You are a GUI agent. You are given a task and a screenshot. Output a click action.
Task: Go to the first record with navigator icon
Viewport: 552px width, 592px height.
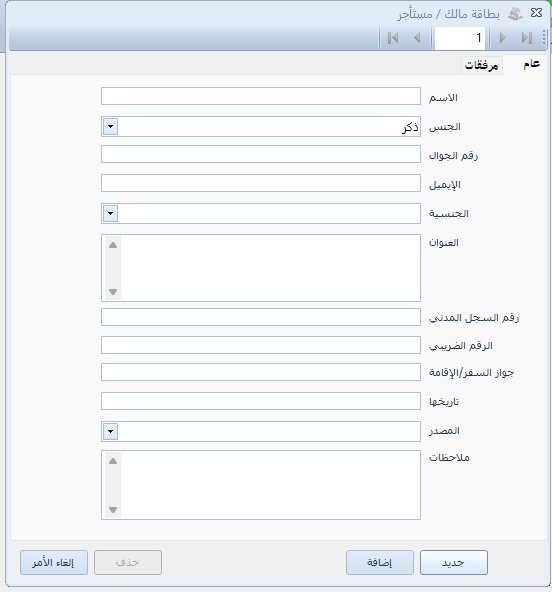tap(393, 38)
